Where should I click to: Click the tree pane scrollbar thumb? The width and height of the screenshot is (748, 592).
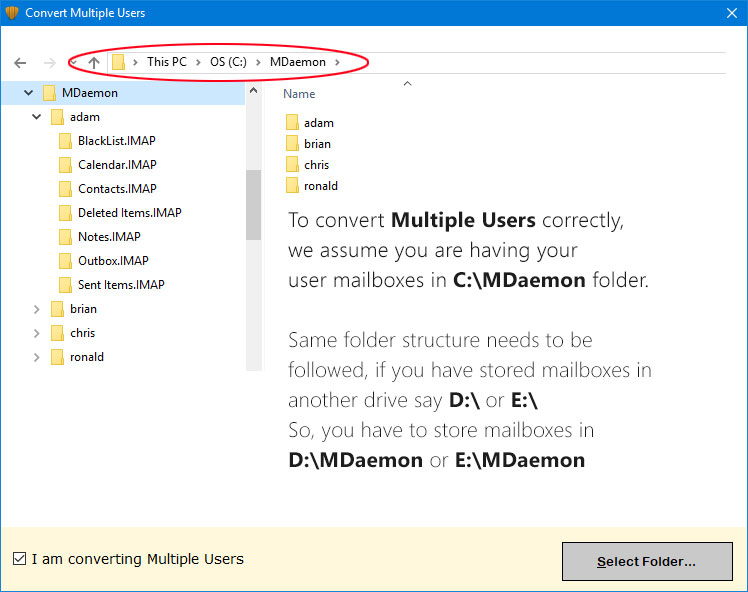pyautogui.click(x=254, y=205)
